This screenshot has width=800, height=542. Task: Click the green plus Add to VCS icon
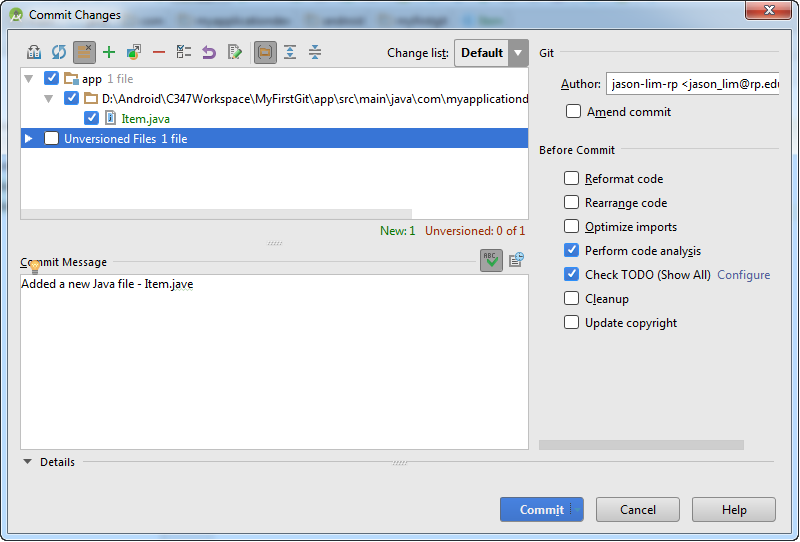coord(109,53)
